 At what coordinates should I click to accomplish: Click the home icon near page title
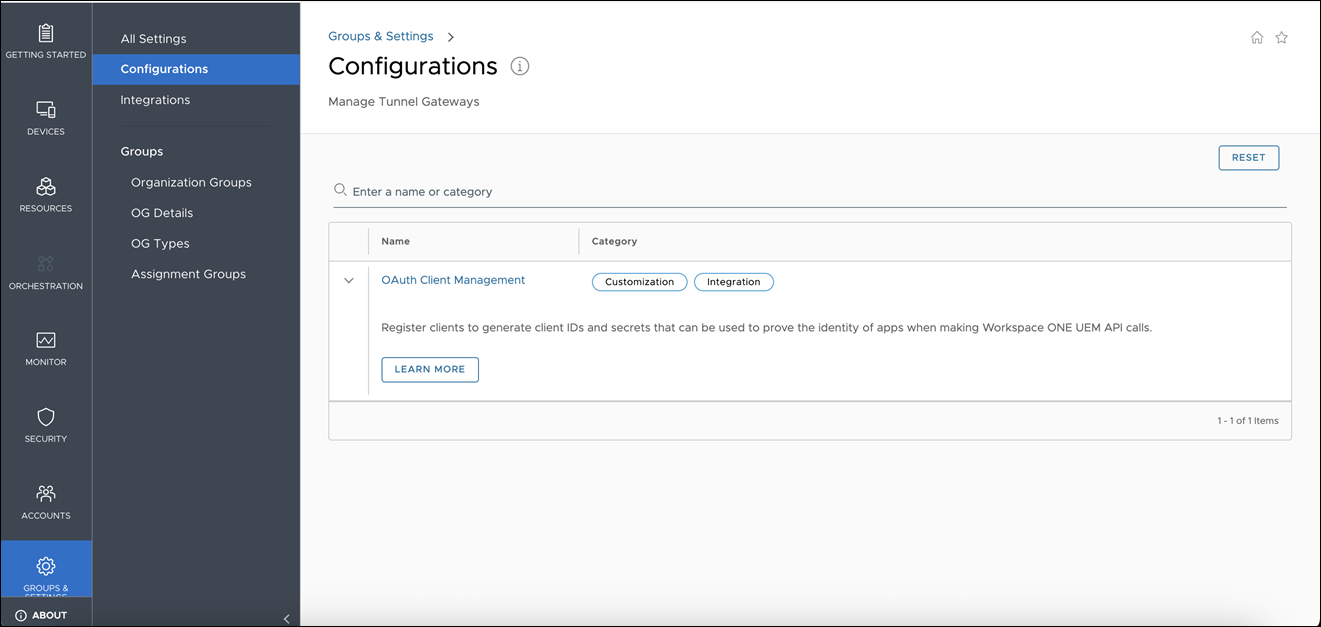coord(1257,36)
